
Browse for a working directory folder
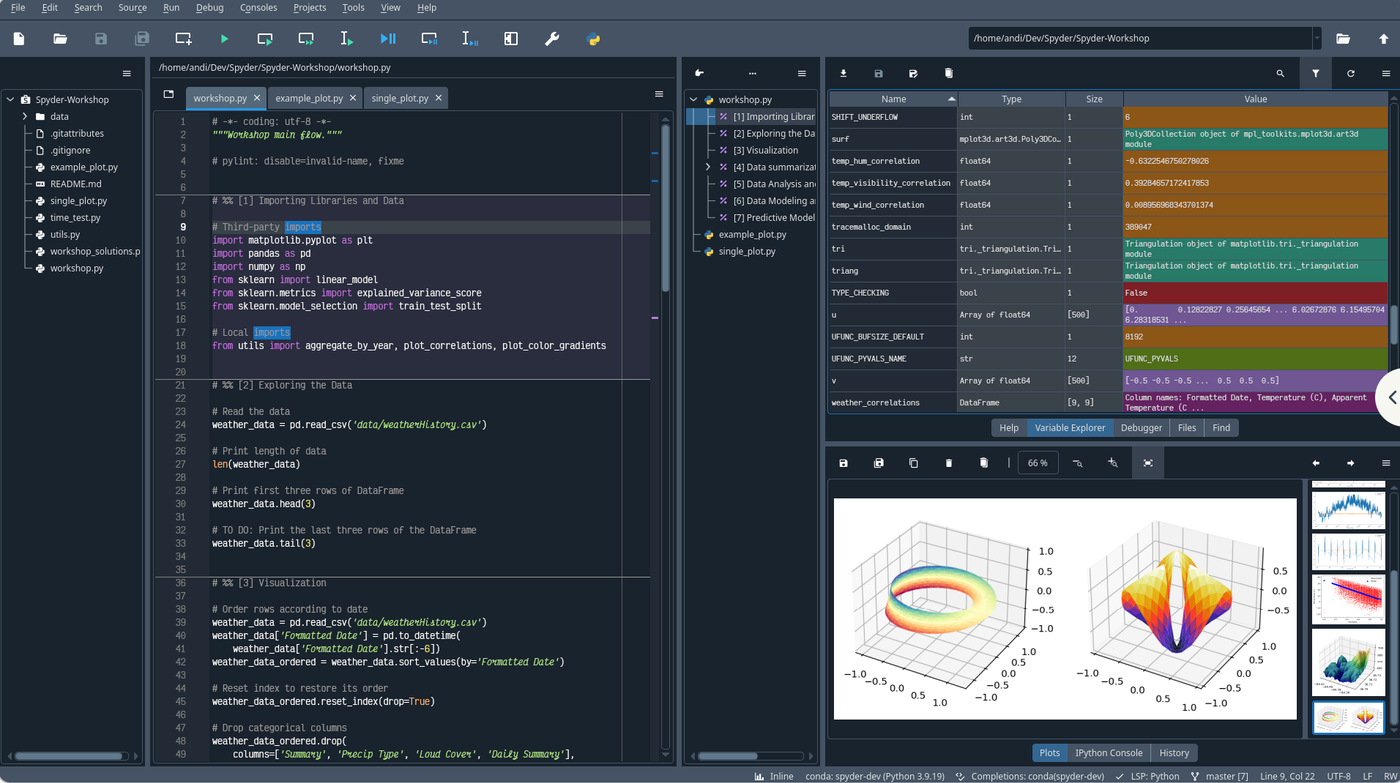click(x=1343, y=39)
